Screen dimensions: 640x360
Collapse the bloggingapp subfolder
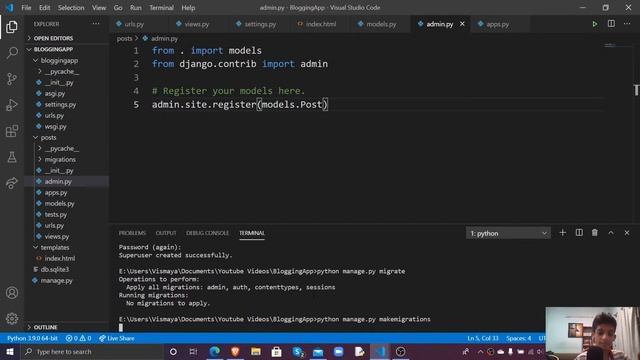pyautogui.click(x=59, y=60)
